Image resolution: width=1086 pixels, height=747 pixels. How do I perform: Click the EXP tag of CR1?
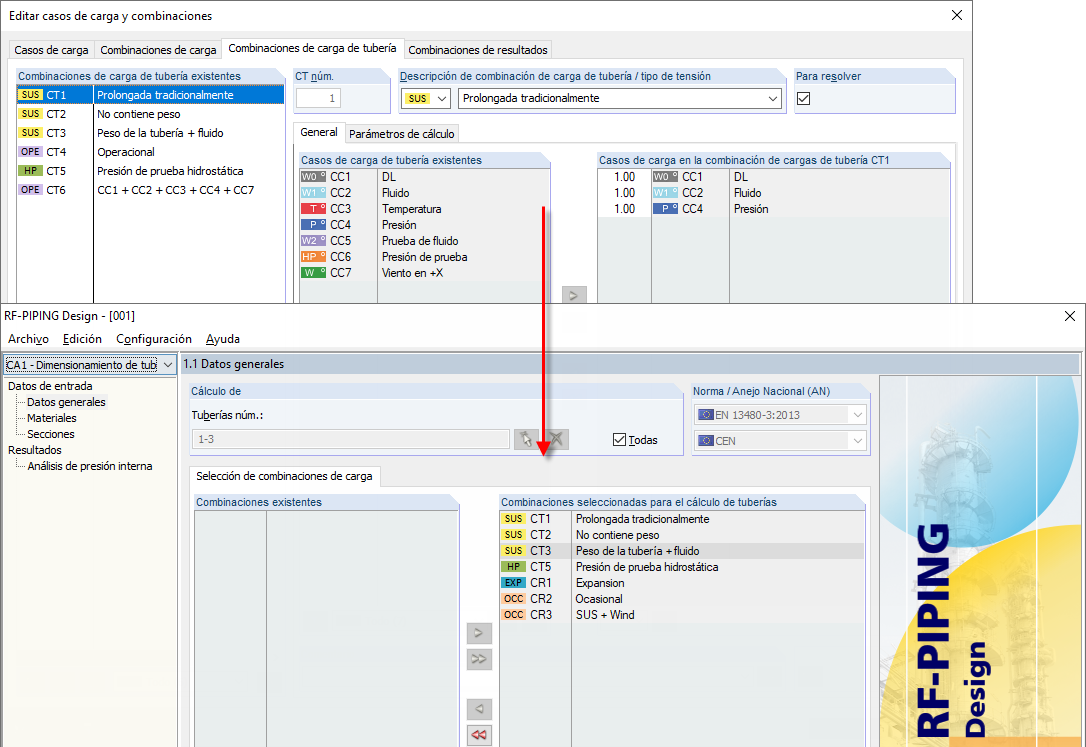click(x=513, y=582)
